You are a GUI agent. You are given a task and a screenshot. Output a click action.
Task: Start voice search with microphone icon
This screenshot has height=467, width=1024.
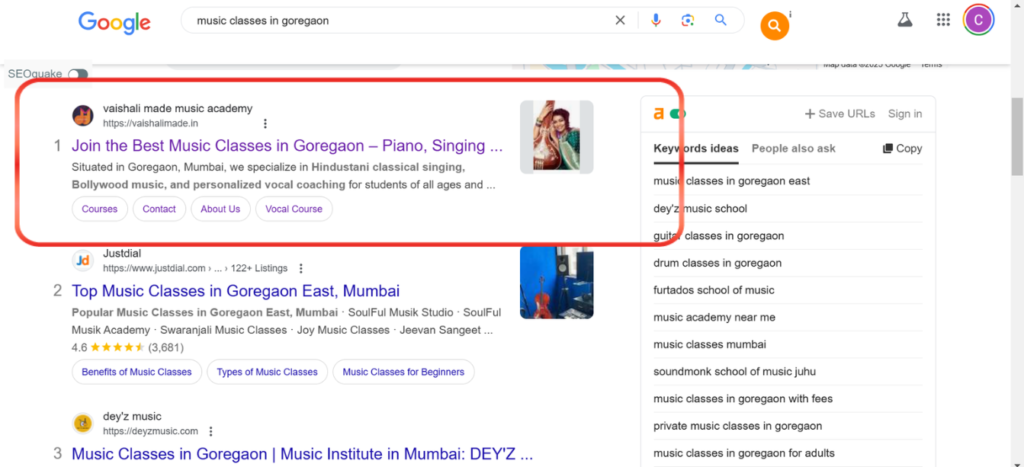tap(656, 20)
